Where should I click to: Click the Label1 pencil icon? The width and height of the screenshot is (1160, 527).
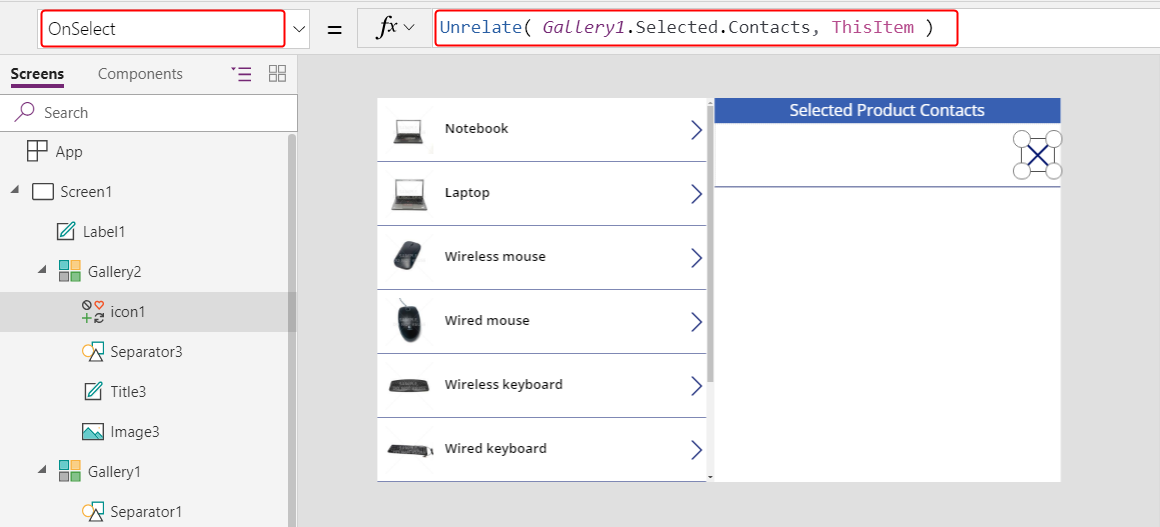coord(66,232)
